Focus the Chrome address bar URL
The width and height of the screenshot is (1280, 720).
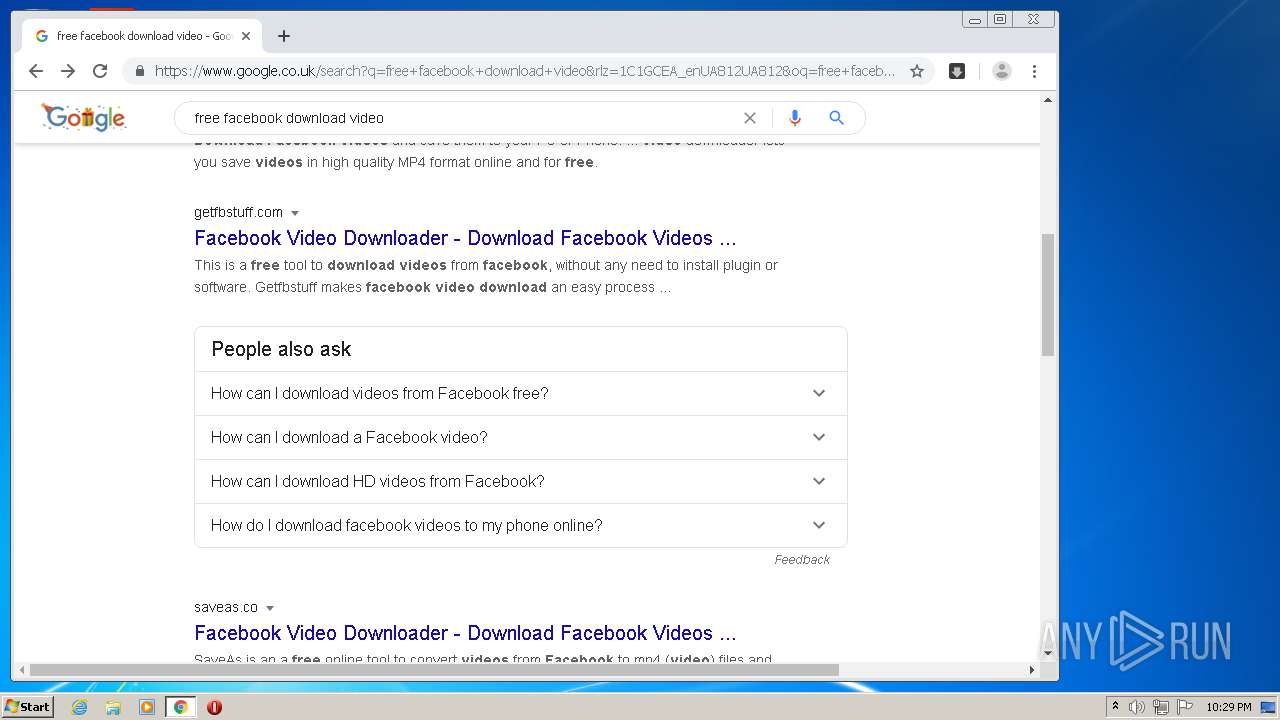525,71
